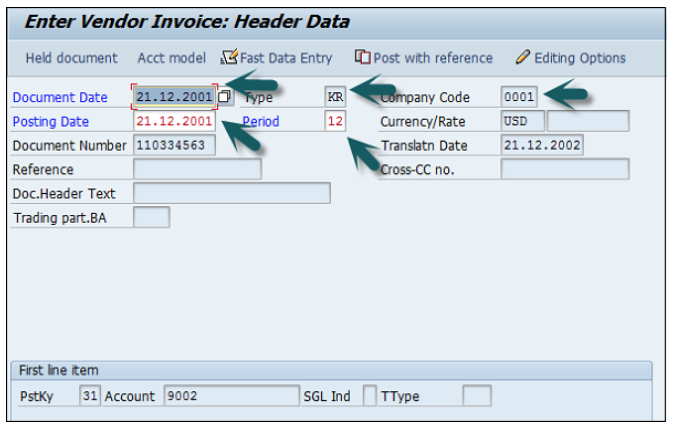Open the Document Date value help icon
The image size is (674, 427).
click(225, 97)
